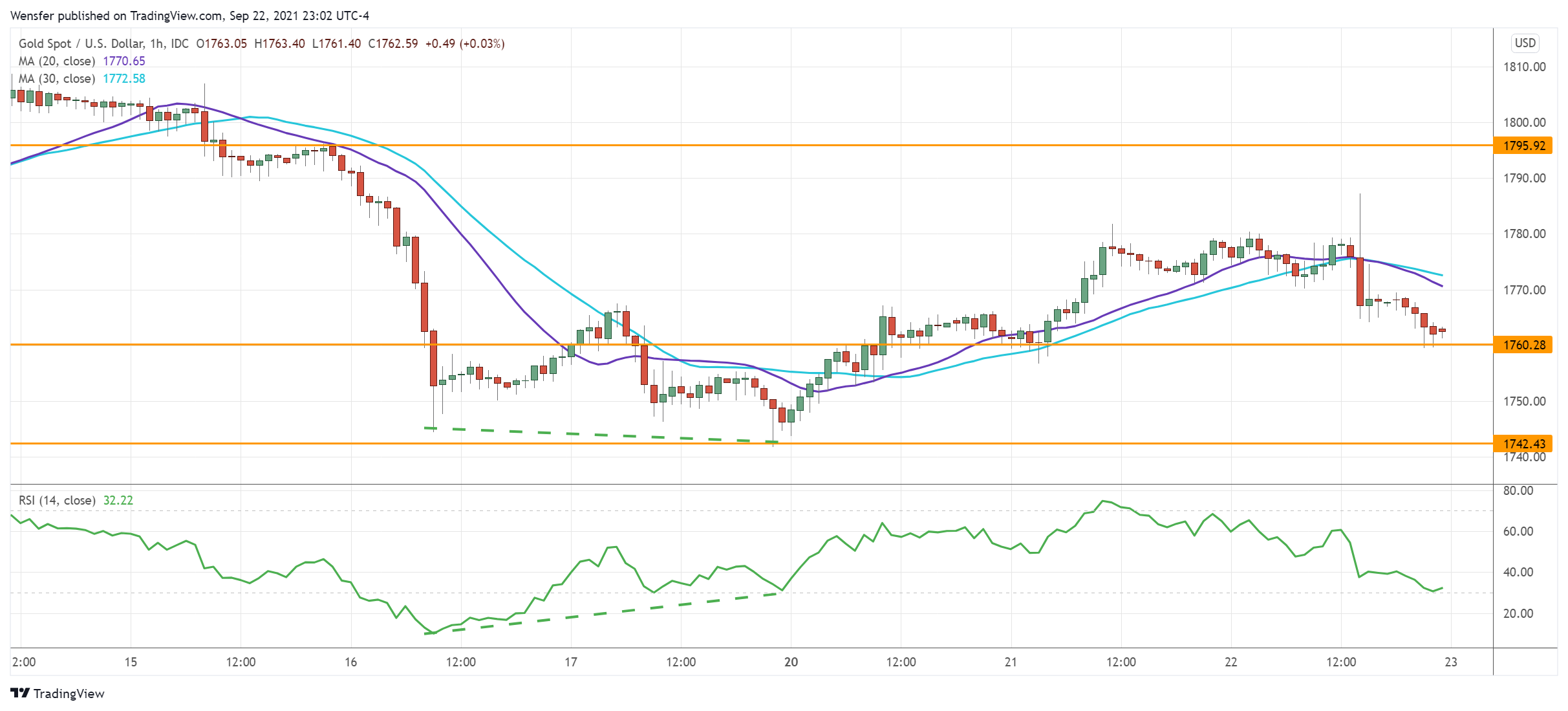This screenshot has height=711, width=1568.
Task: Click the MA 30 value 1772.58
Action: click(x=124, y=78)
